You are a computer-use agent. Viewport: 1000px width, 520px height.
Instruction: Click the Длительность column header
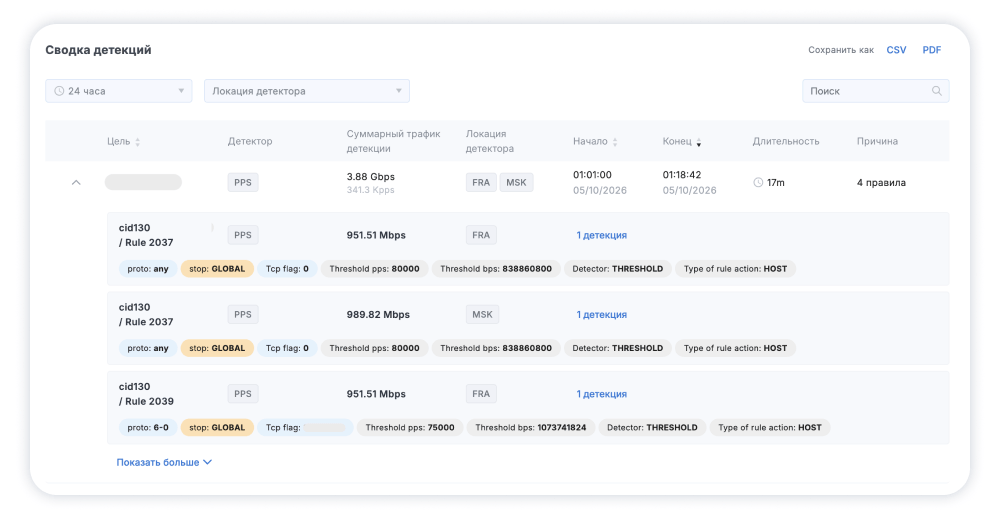pos(786,141)
